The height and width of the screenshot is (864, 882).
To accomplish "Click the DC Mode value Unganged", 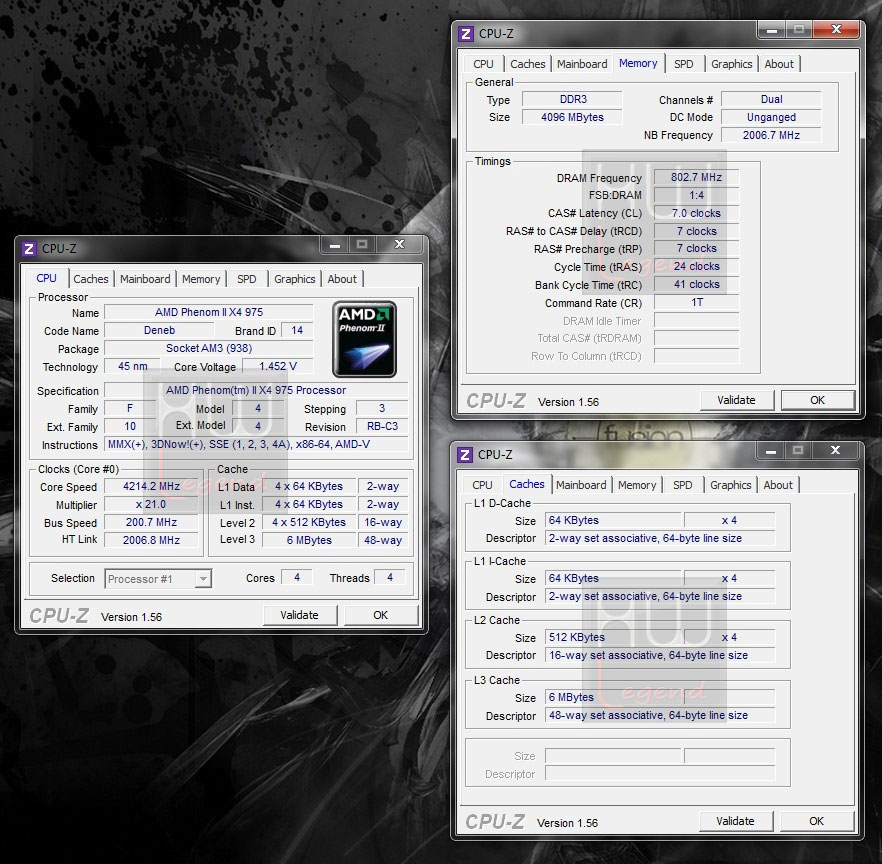I will tap(771, 117).
